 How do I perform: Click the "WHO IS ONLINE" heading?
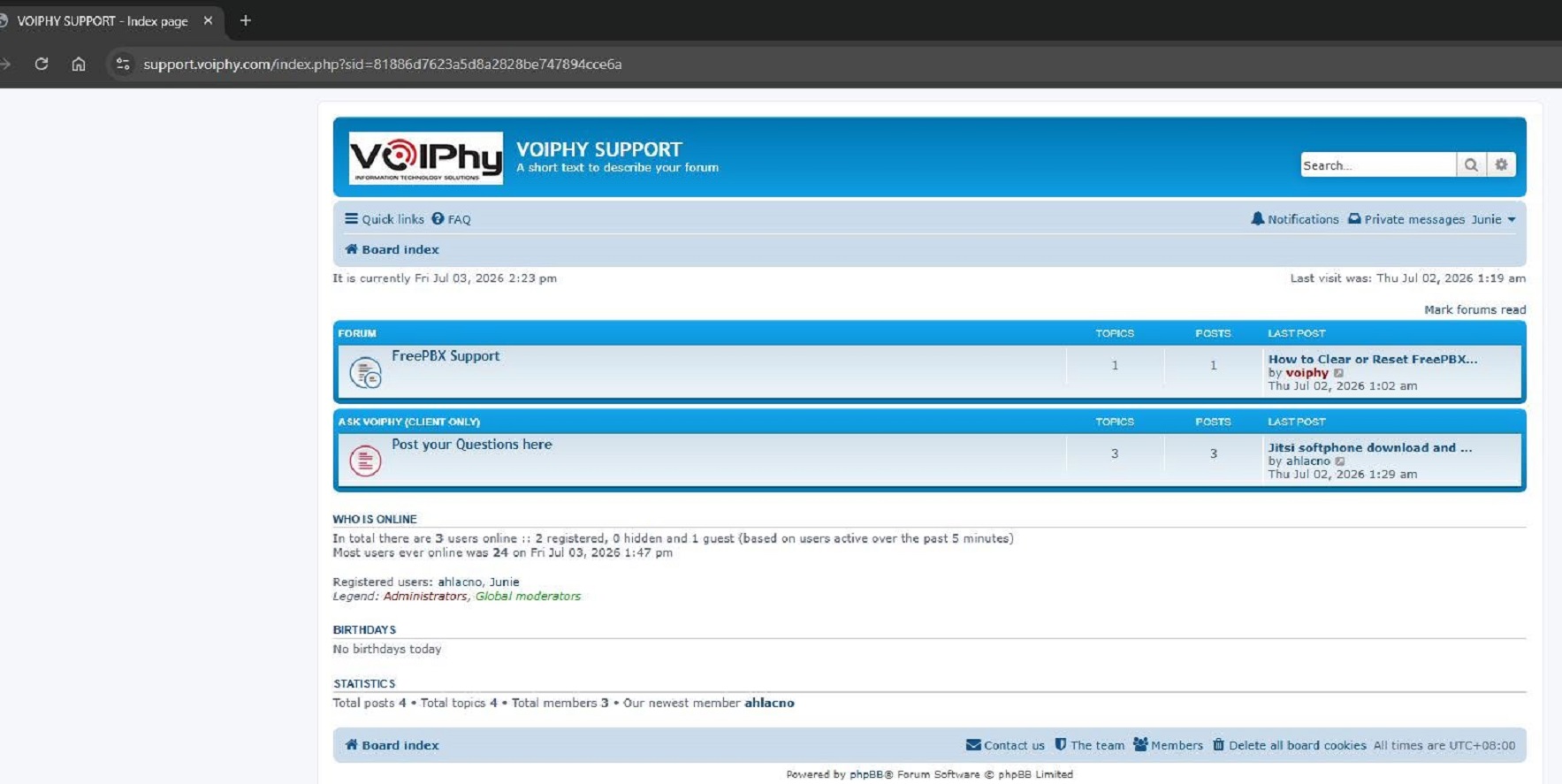coord(375,519)
